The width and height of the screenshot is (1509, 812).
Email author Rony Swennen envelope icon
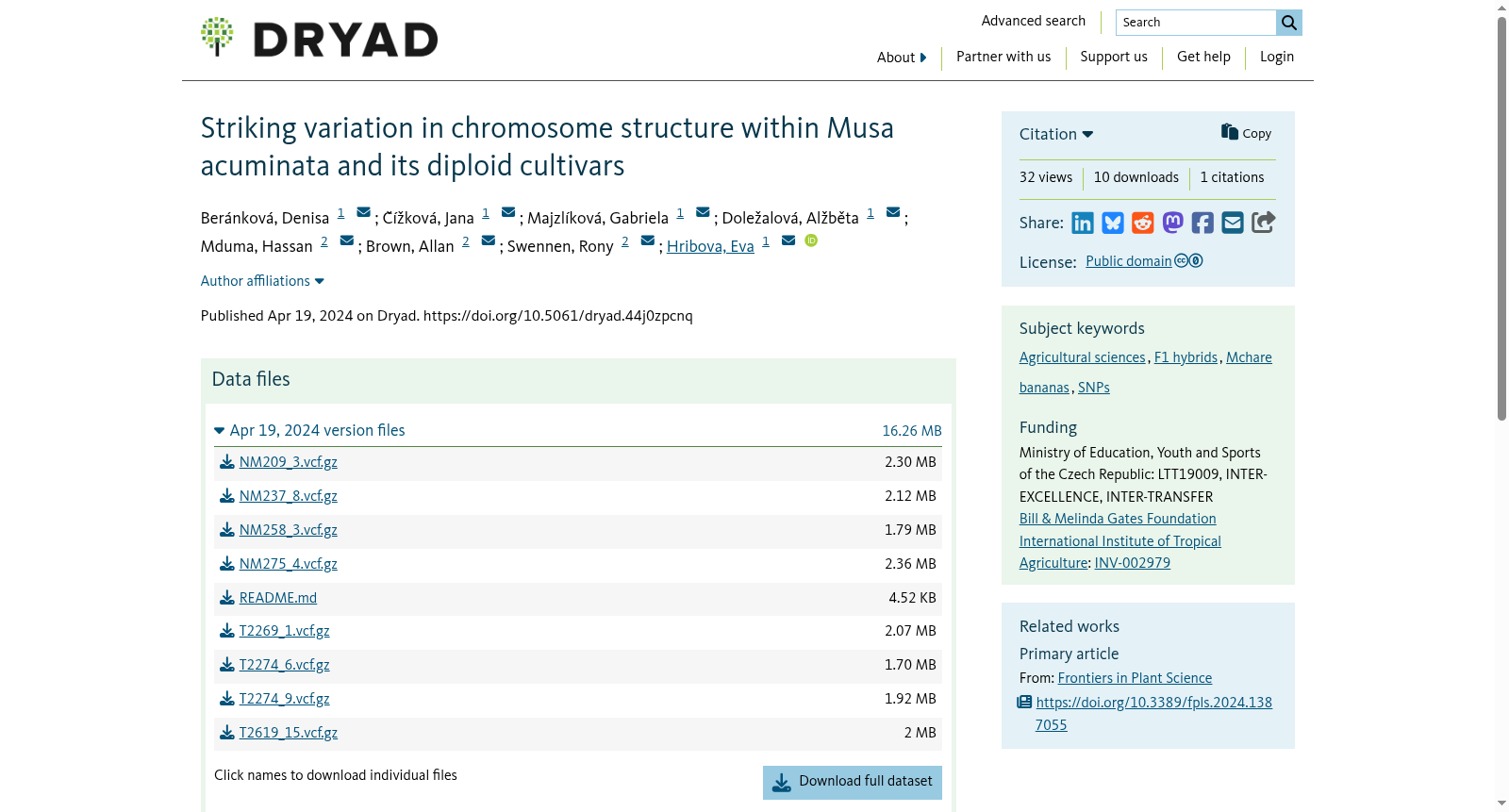pyautogui.click(x=648, y=240)
